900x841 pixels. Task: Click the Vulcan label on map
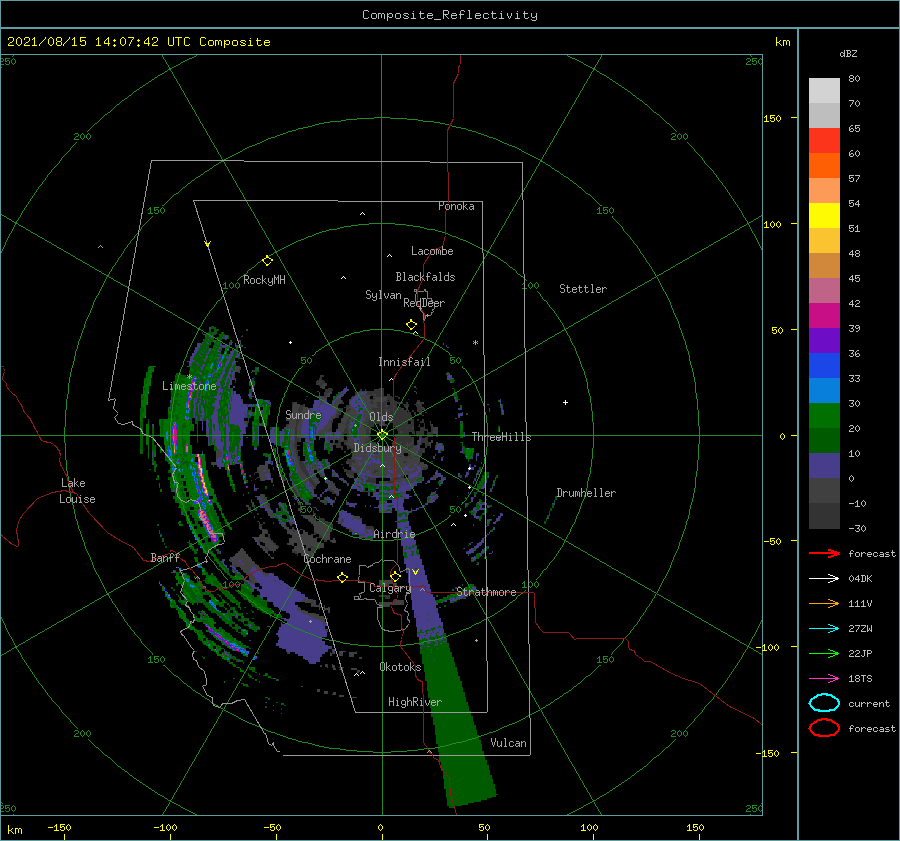(508, 743)
